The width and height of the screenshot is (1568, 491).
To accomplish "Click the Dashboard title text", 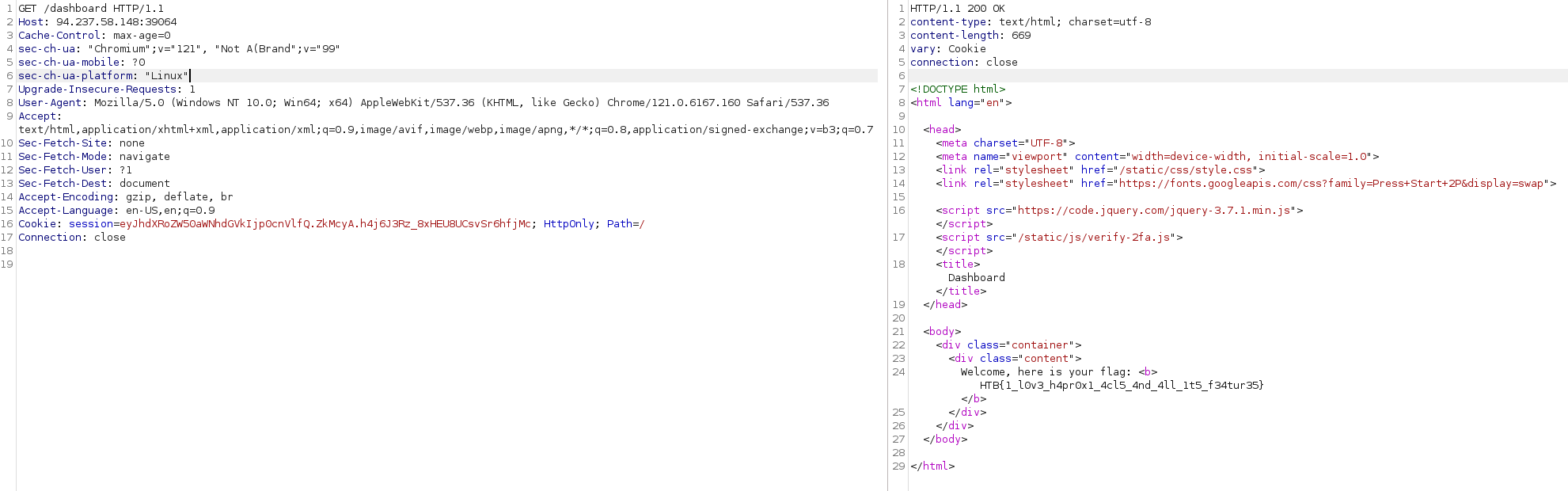I will point(977,278).
